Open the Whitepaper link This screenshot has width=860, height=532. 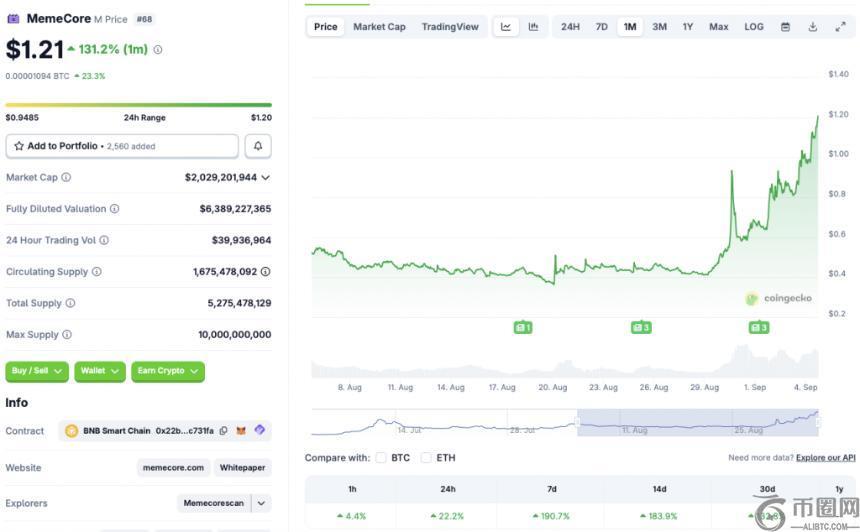(243, 467)
